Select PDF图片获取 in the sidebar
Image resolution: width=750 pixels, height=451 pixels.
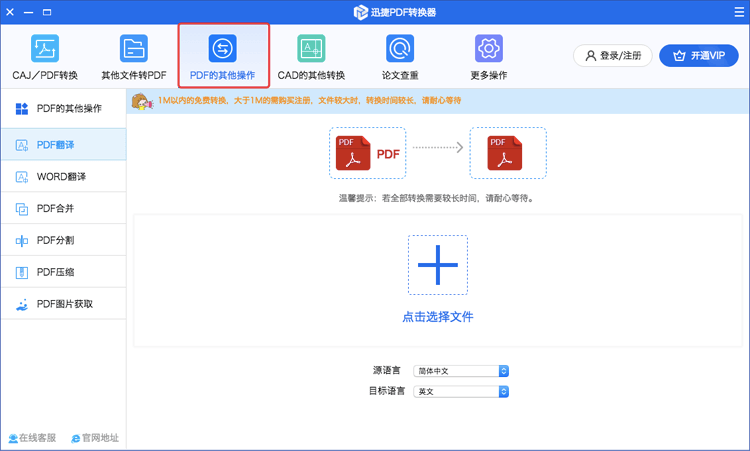click(x=64, y=304)
